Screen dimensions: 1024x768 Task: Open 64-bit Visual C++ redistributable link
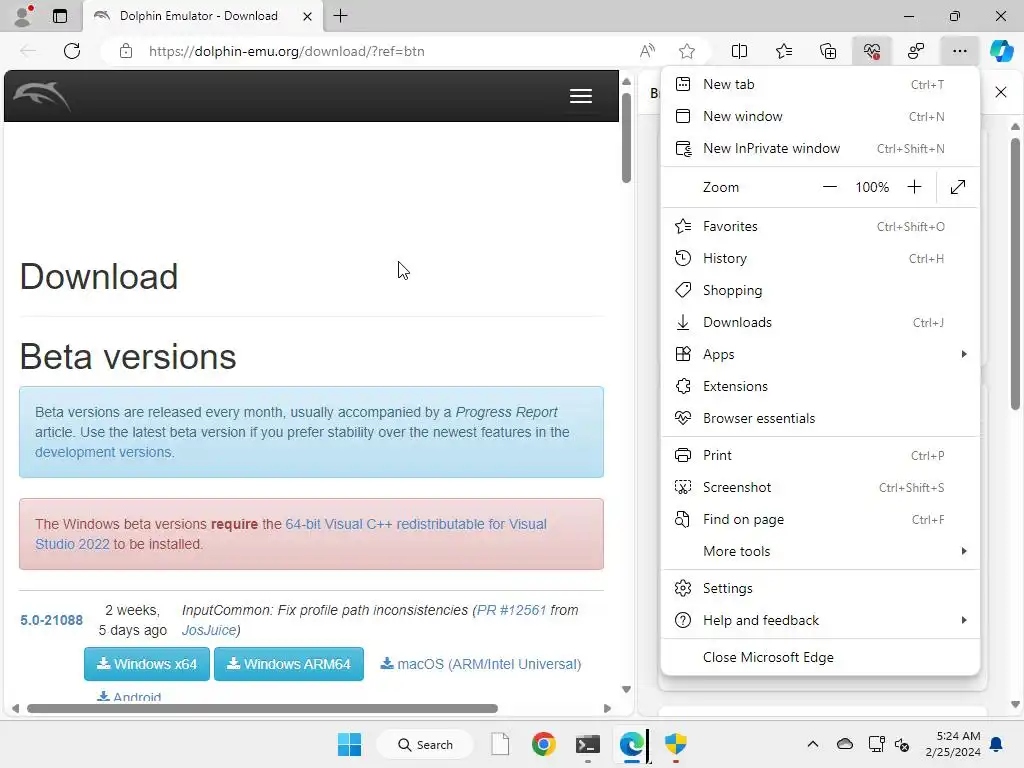291,534
